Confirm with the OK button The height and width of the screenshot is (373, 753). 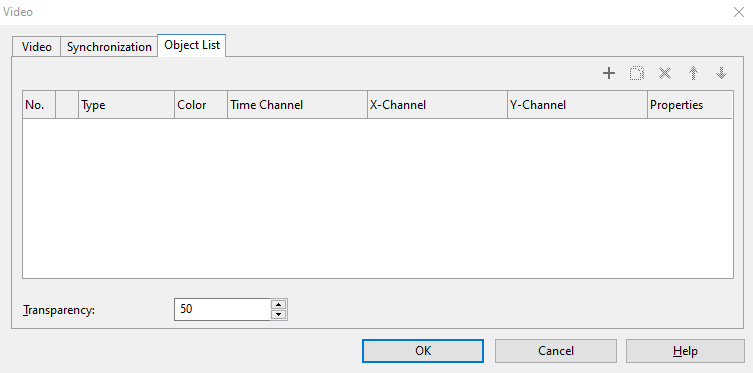click(x=423, y=351)
